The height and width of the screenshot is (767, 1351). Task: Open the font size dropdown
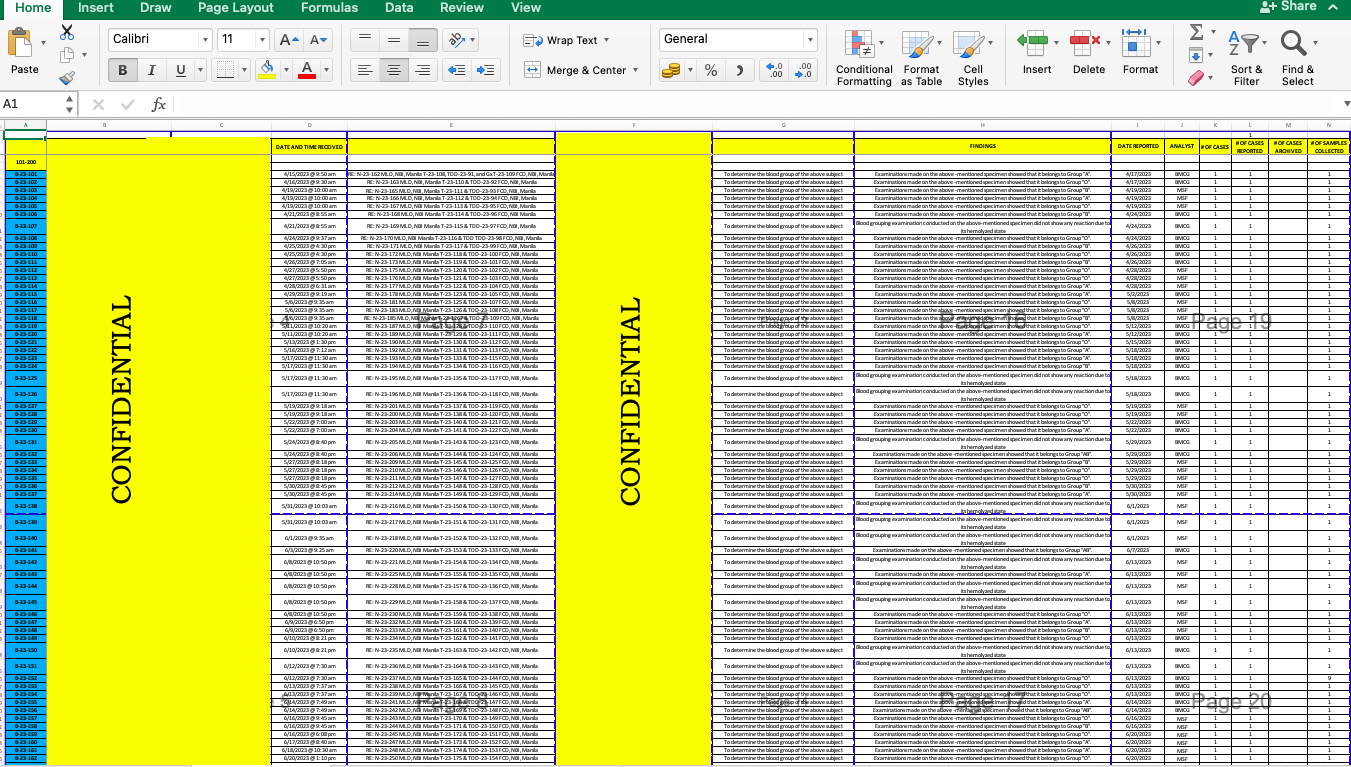tap(262, 40)
